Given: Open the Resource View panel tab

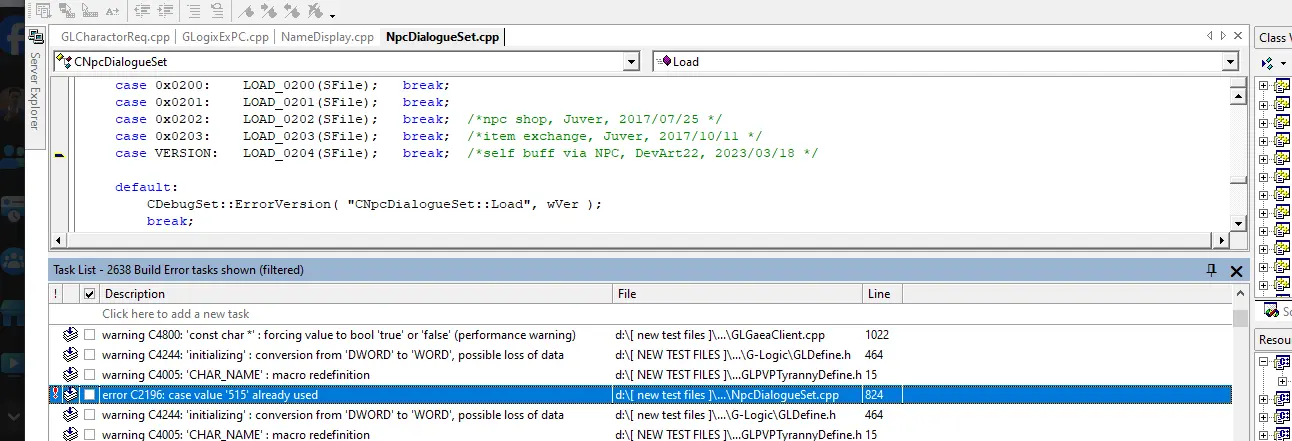Looking at the screenshot, I should (x=1273, y=340).
